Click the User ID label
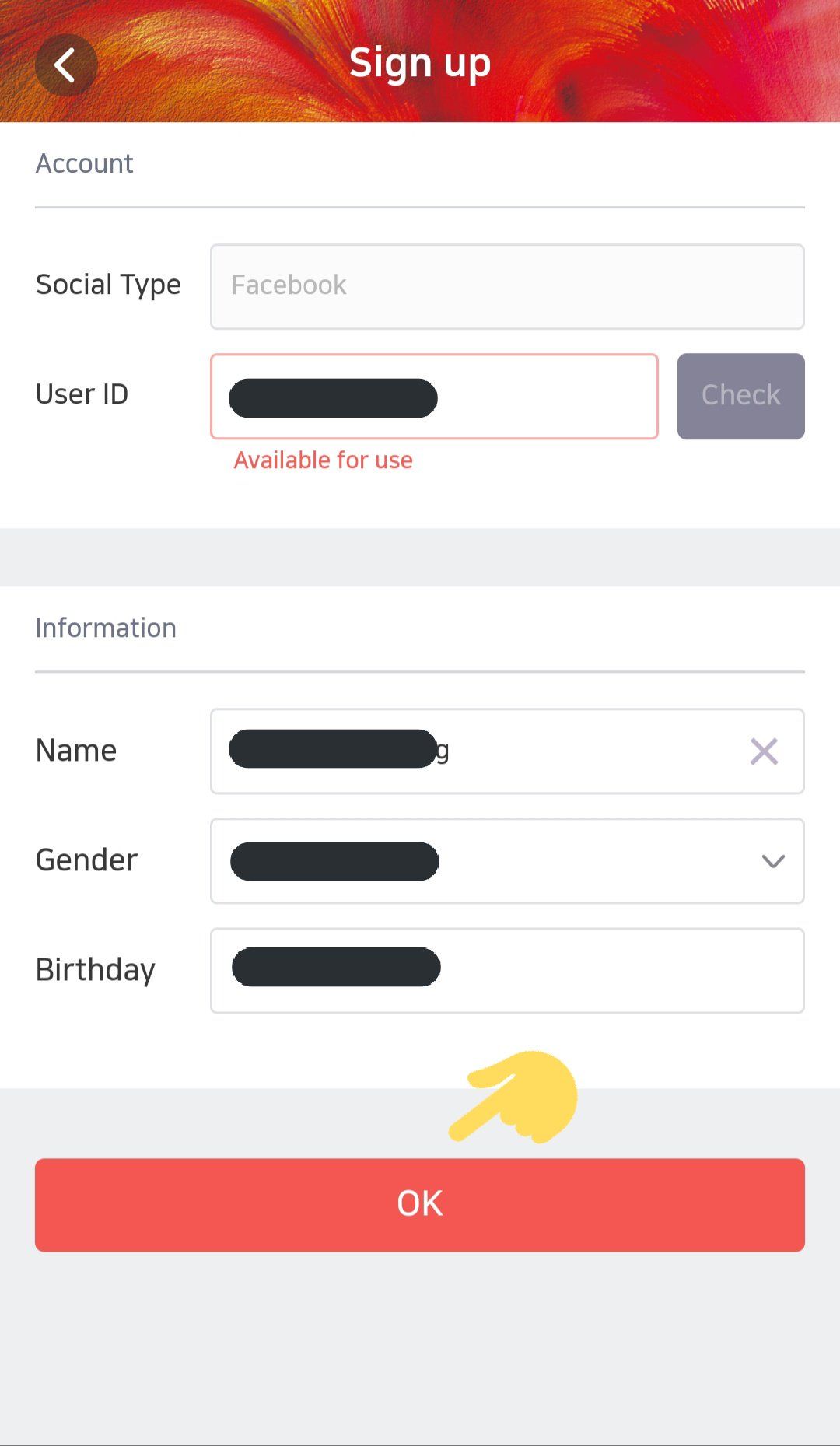 pyautogui.click(x=82, y=394)
